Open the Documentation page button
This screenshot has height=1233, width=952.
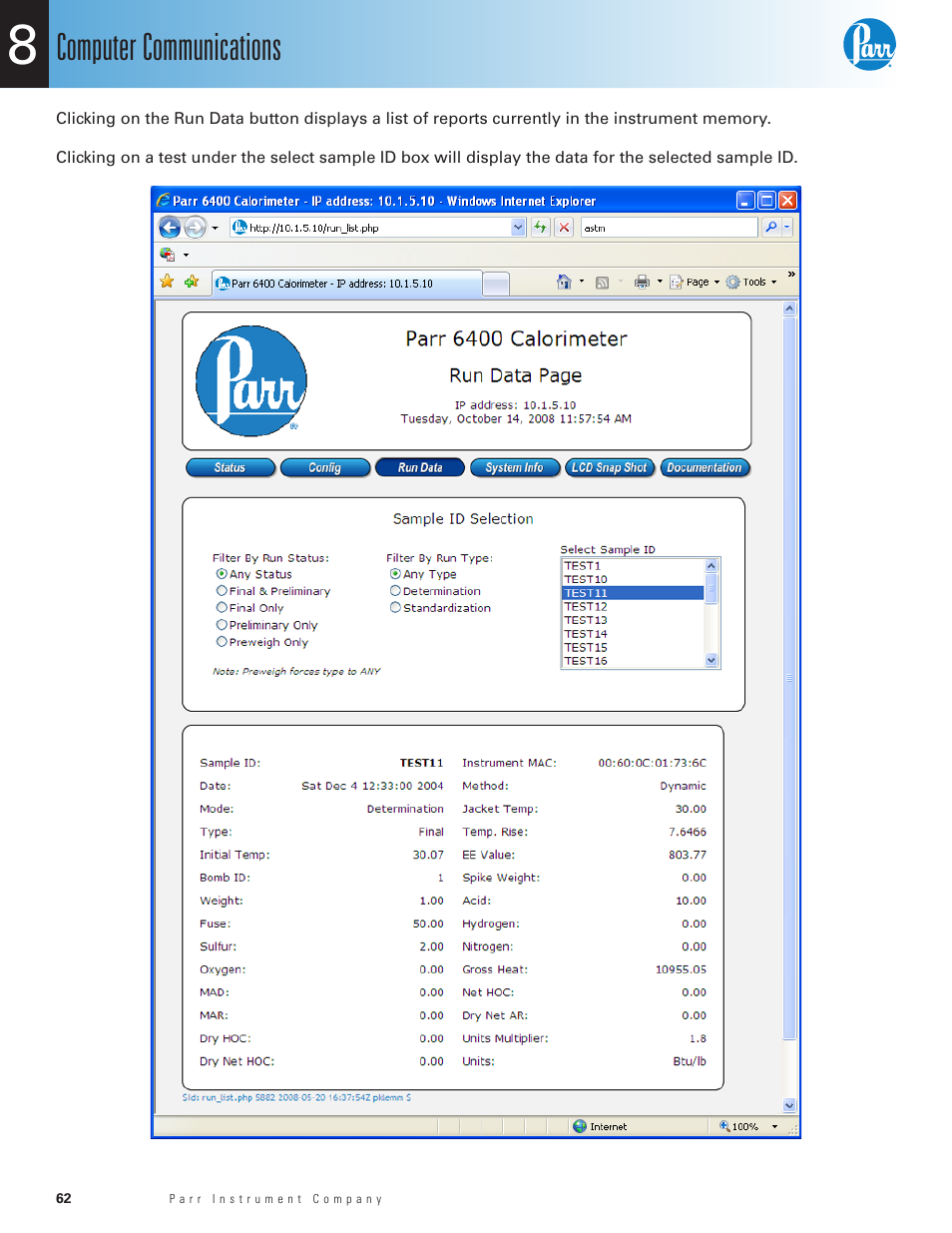click(x=705, y=467)
